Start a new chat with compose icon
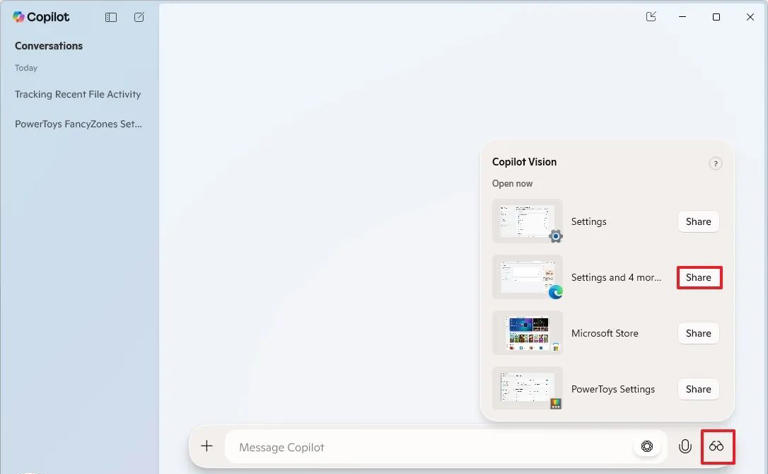 (x=139, y=17)
